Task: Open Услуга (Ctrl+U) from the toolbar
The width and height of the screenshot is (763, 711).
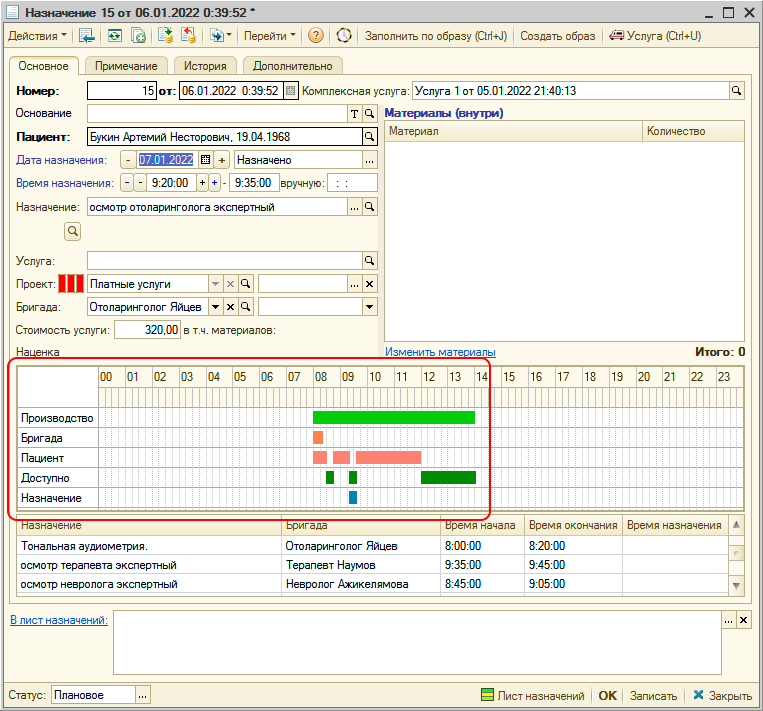Action: coord(656,36)
